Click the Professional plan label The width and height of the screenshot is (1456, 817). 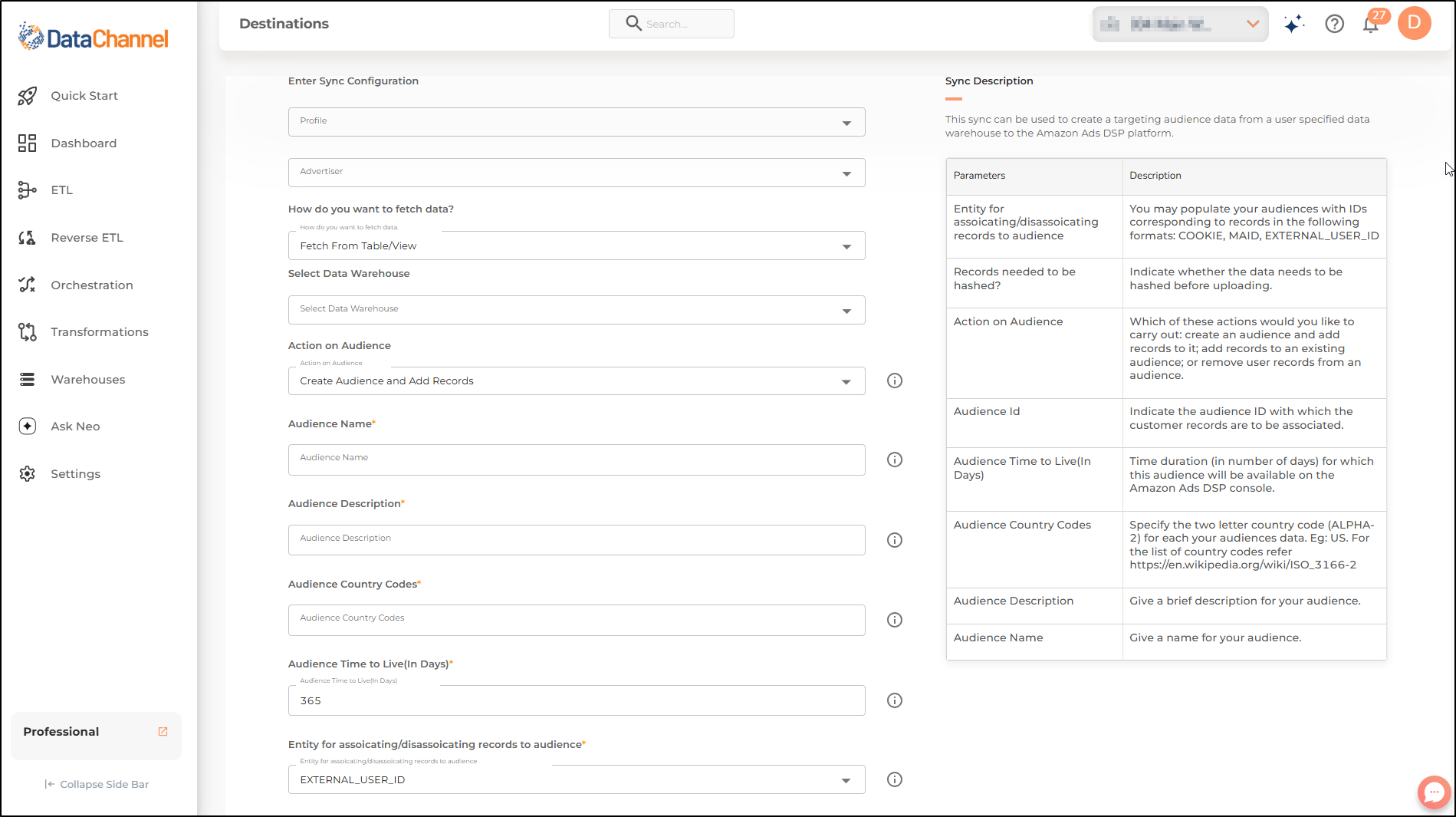(x=61, y=732)
